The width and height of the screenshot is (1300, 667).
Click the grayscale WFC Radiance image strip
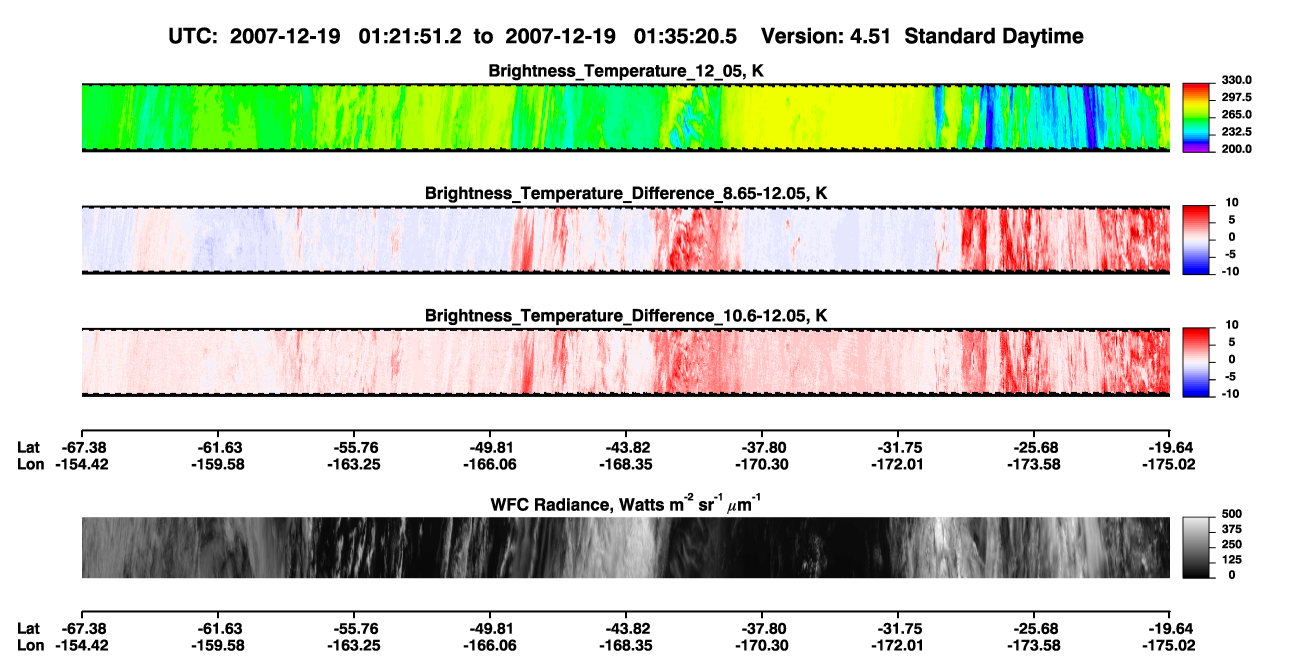(x=625, y=547)
